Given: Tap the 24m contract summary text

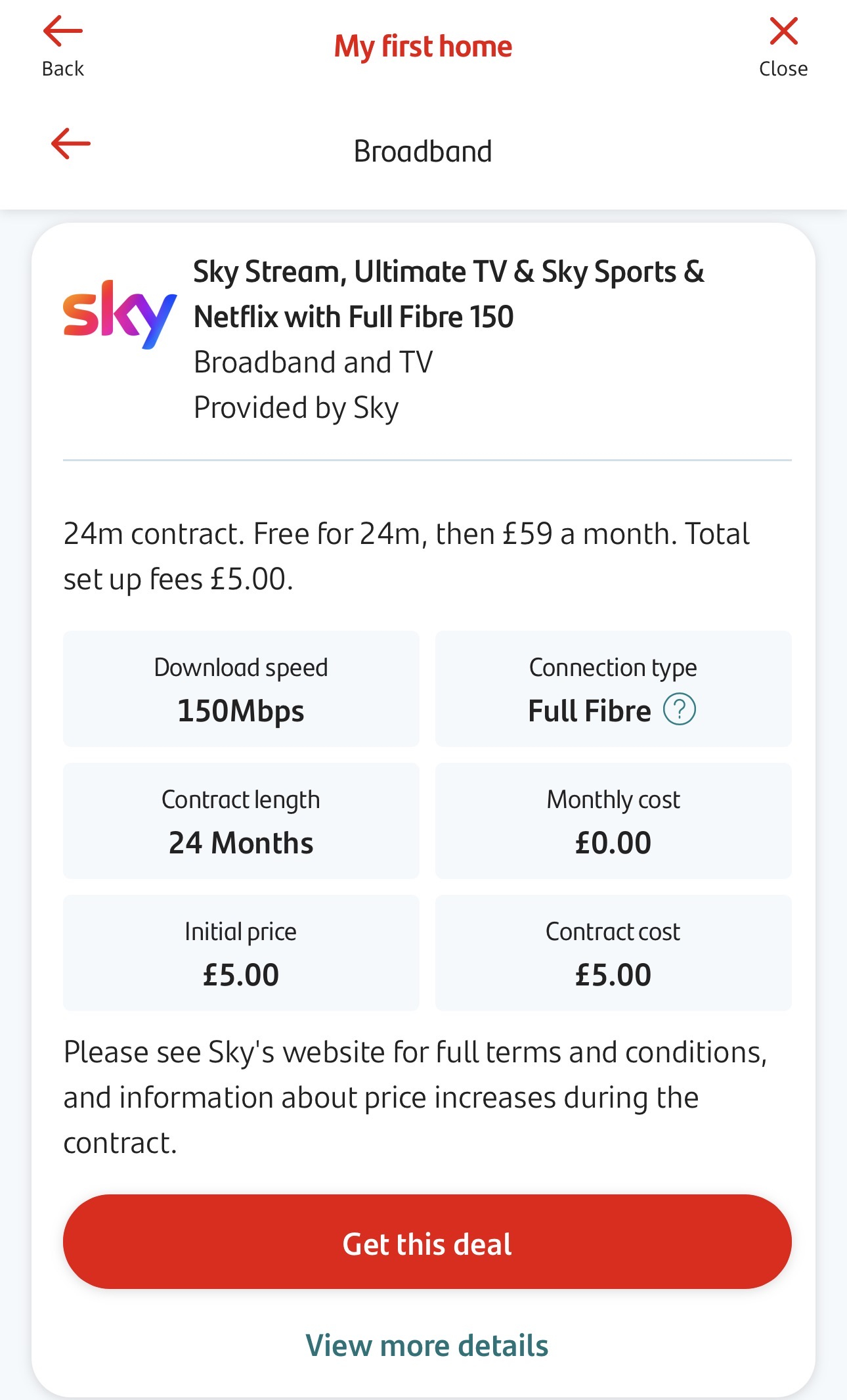Looking at the screenshot, I should pyautogui.click(x=406, y=556).
